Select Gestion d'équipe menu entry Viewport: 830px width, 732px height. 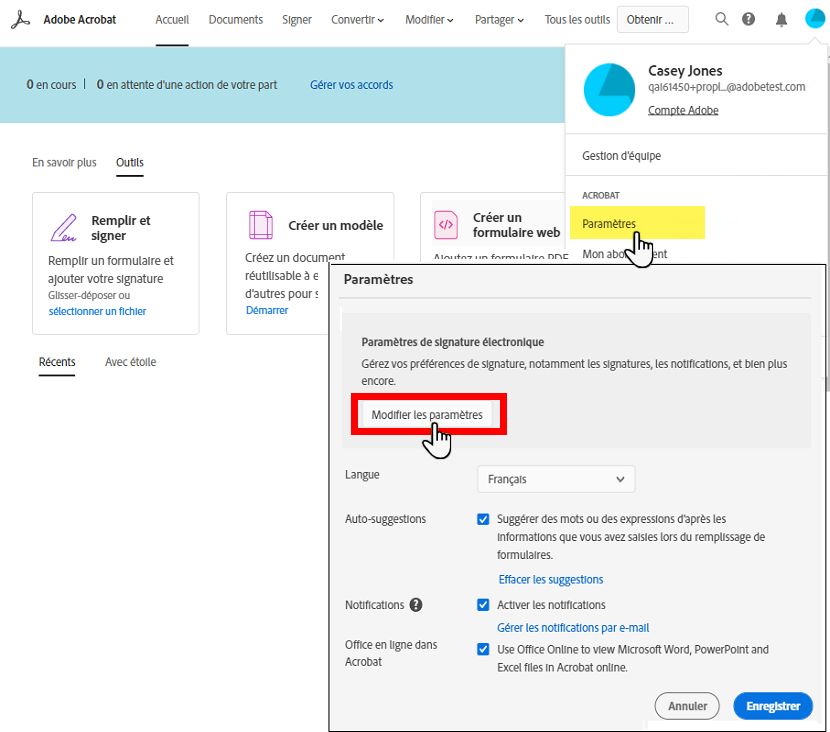(621, 156)
